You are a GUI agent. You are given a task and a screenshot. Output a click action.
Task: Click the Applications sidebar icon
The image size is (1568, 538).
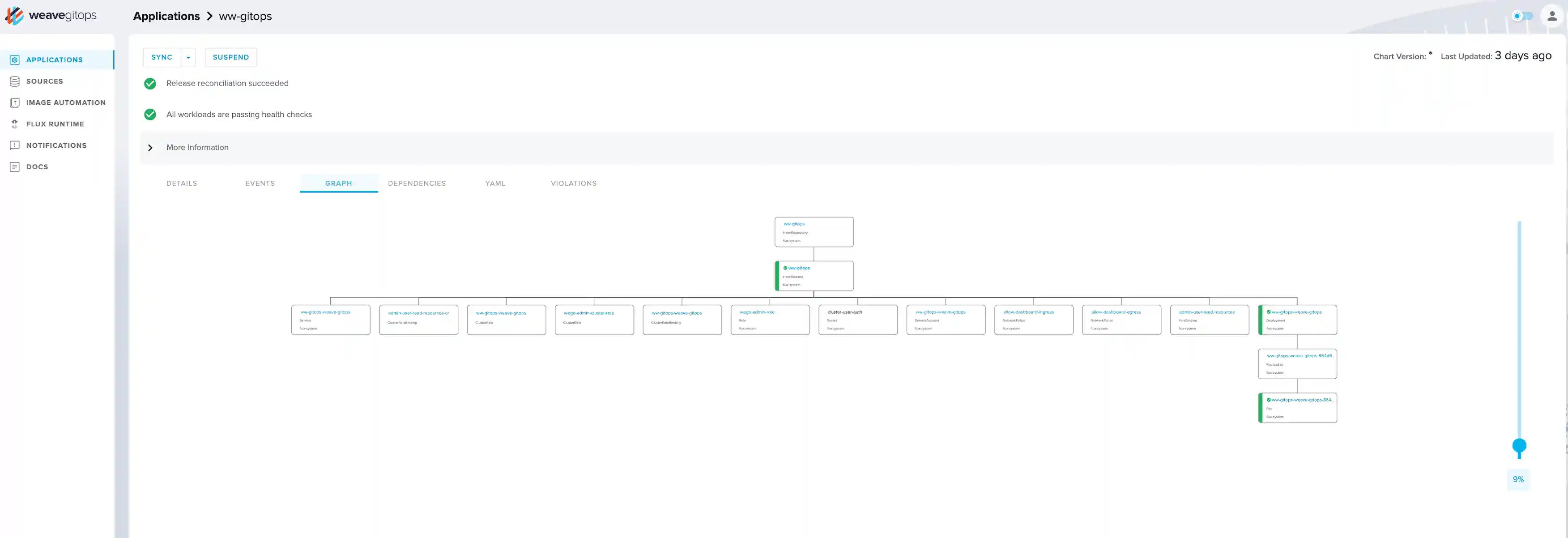15,60
